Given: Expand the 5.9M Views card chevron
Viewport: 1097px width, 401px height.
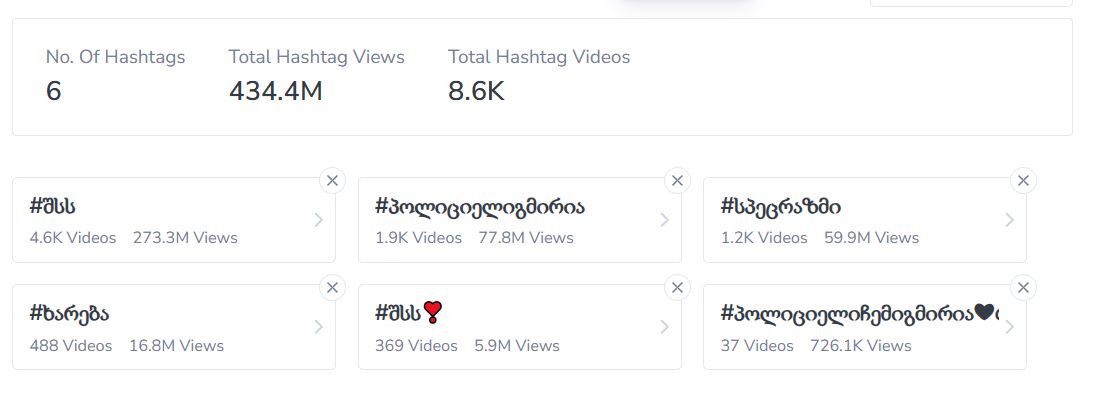Looking at the screenshot, I should pyautogui.click(x=664, y=327).
